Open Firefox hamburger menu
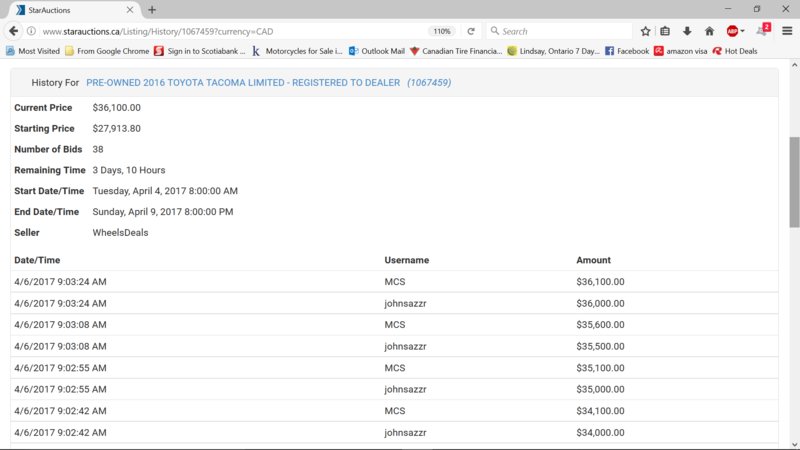 click(x=787, y=31)
